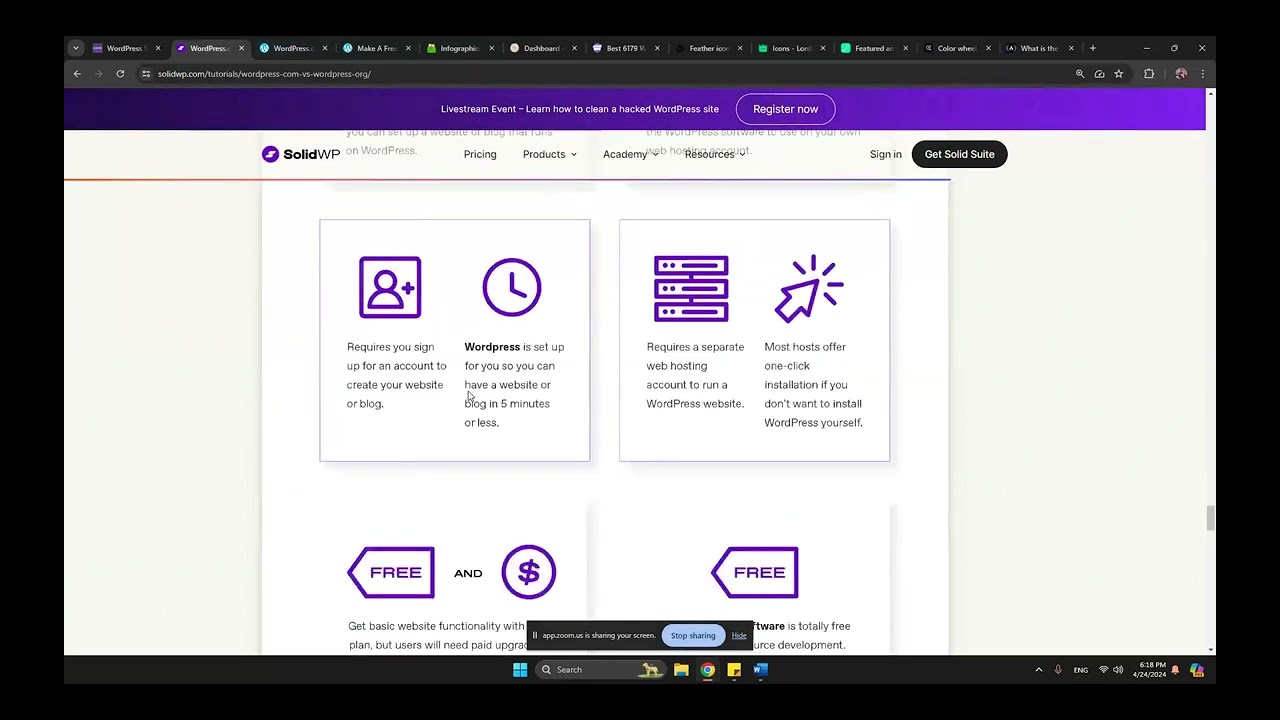Switch to the Infographic browser tab
Viewport: 1280px width, 720px height.
[x=459, y=48]
